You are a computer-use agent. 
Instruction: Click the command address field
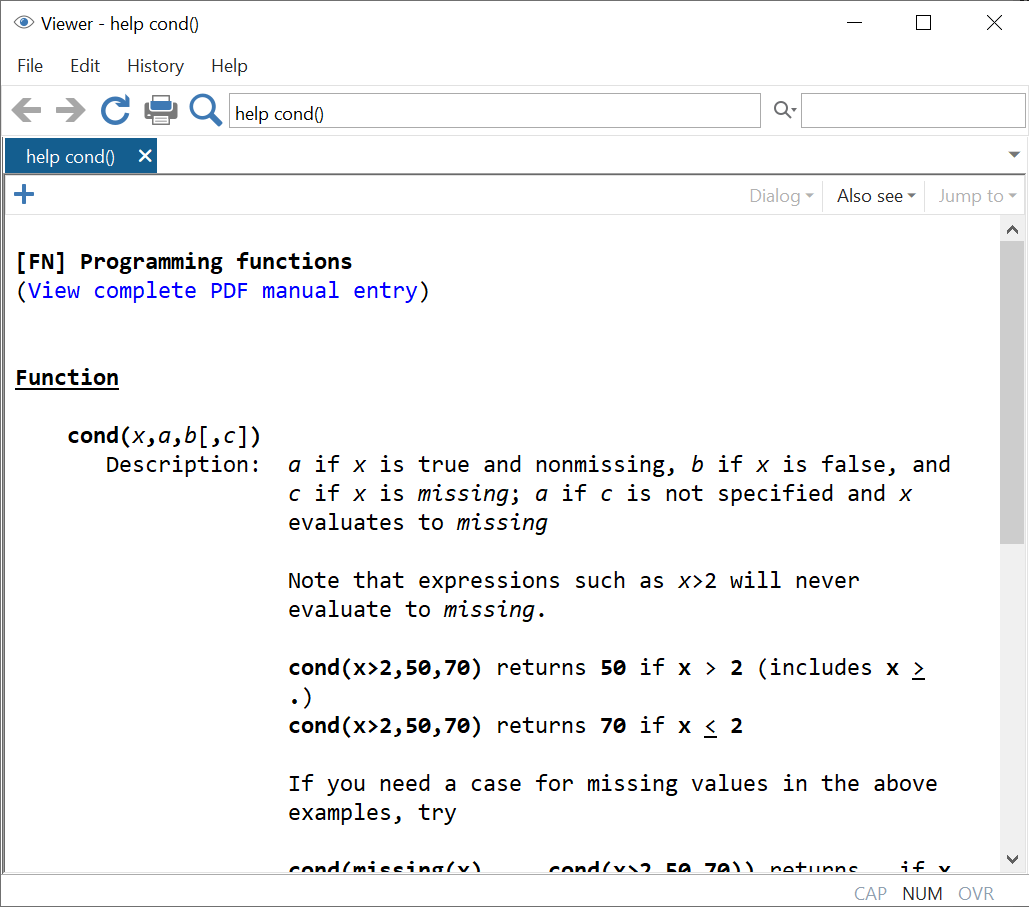(494, 112)
